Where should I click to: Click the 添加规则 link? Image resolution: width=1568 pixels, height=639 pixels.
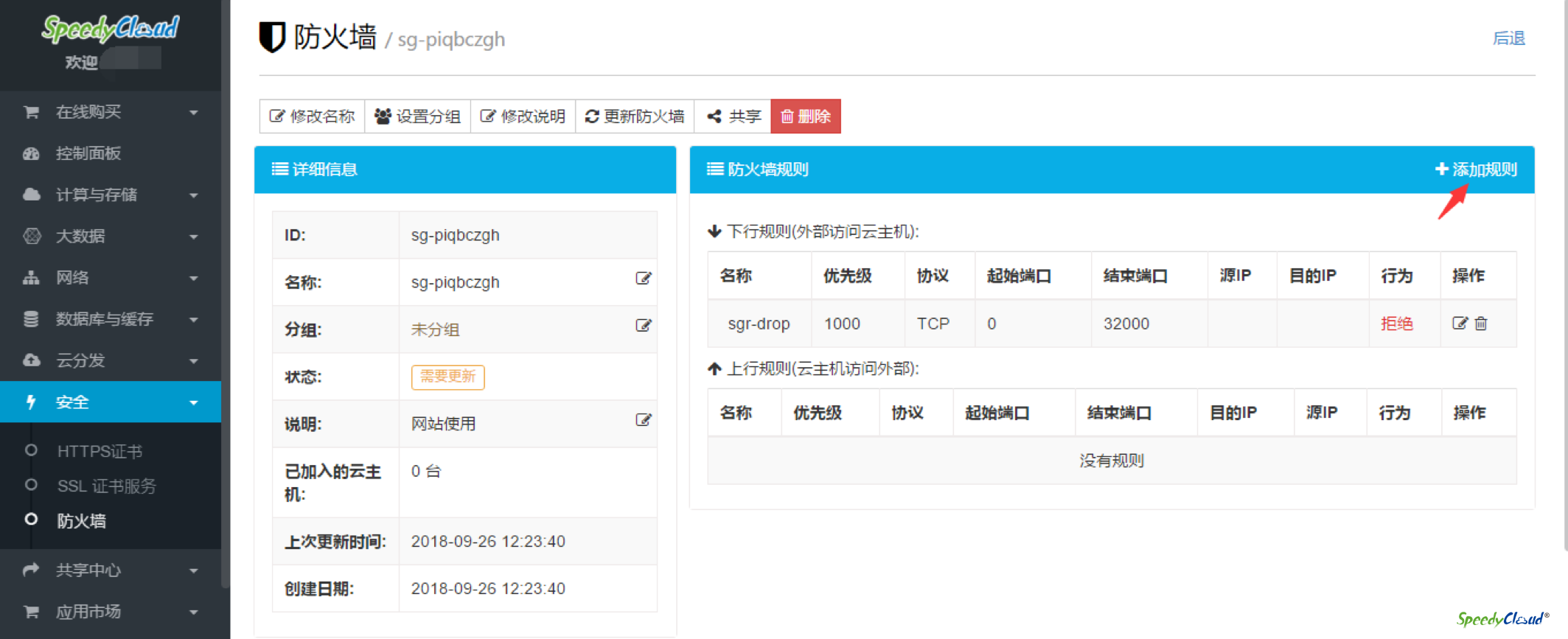1476,170
